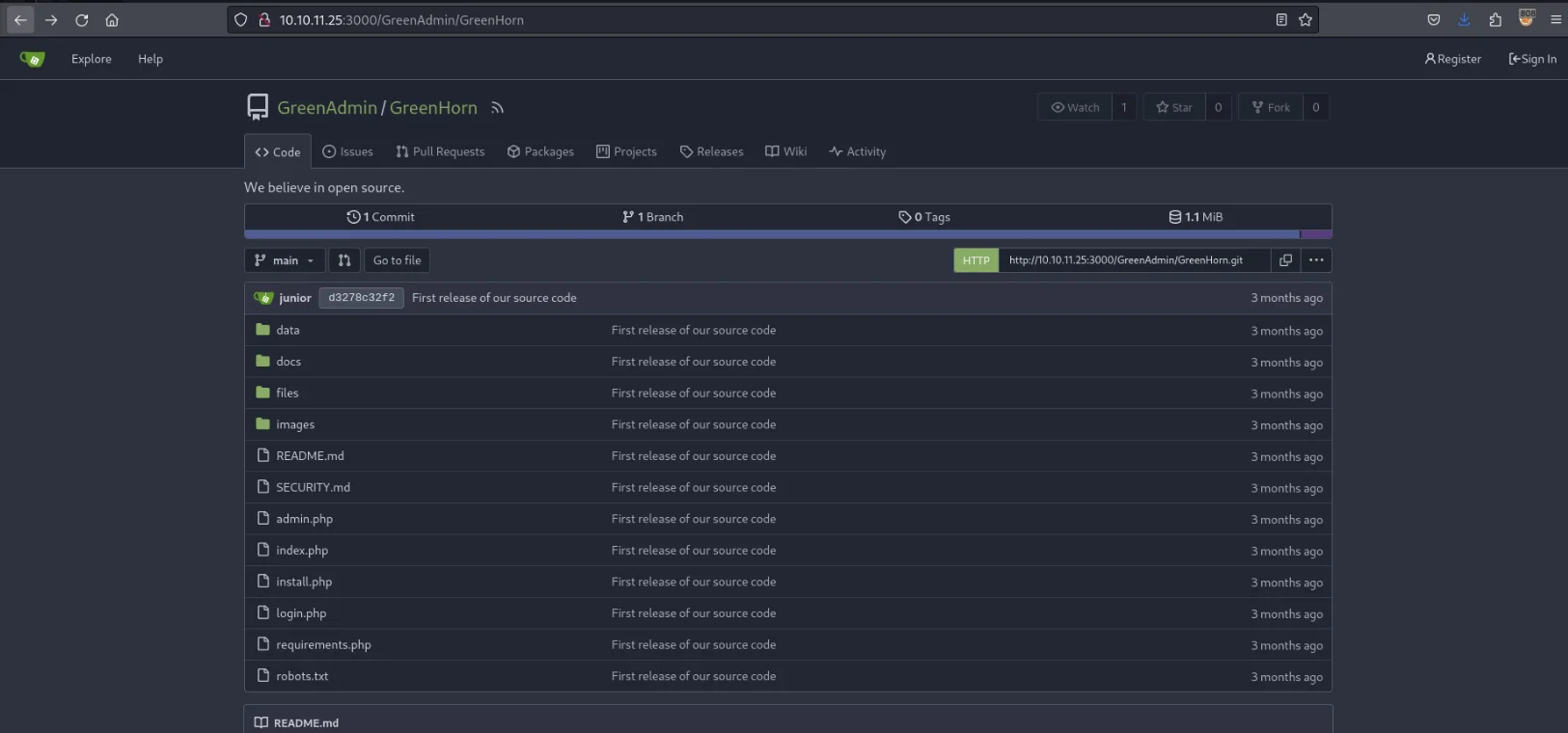Reload the page in the browser

[x=82, y=20]
